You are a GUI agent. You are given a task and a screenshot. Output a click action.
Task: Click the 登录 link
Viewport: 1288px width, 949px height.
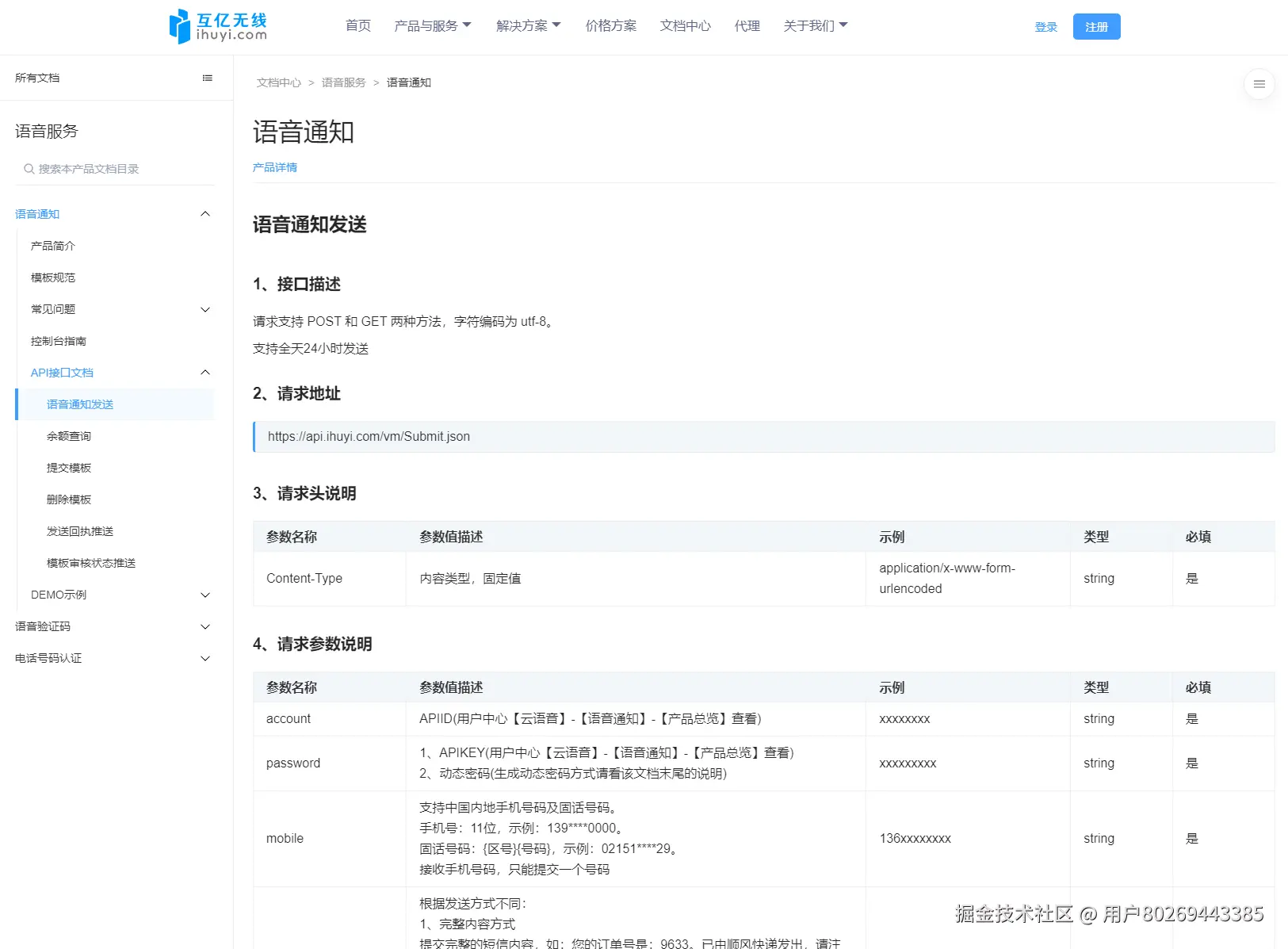click(1046, 27)
